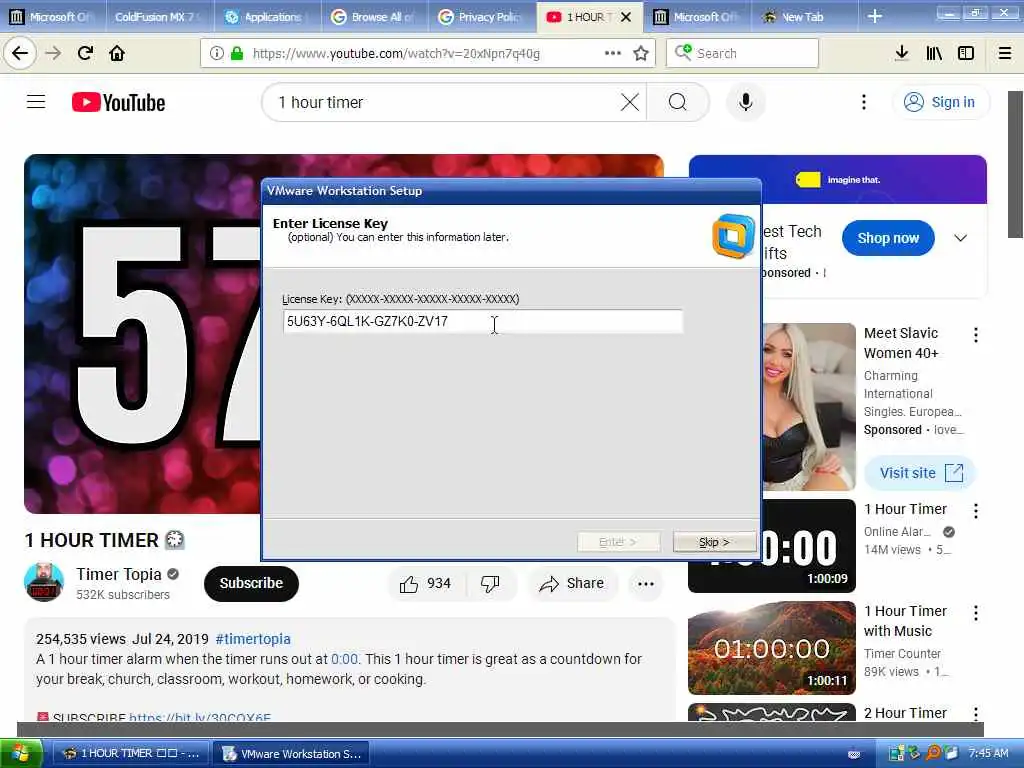Viewport: 1024px width, 768px height.
Task: Open Firefox downloads arrow
Action: pos(902,53)
